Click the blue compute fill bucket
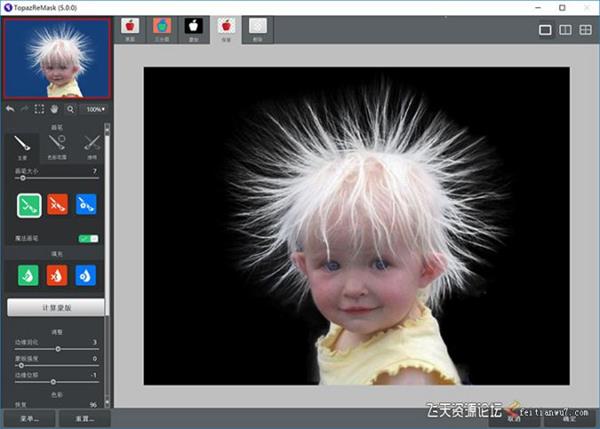 tap(87, 275)
